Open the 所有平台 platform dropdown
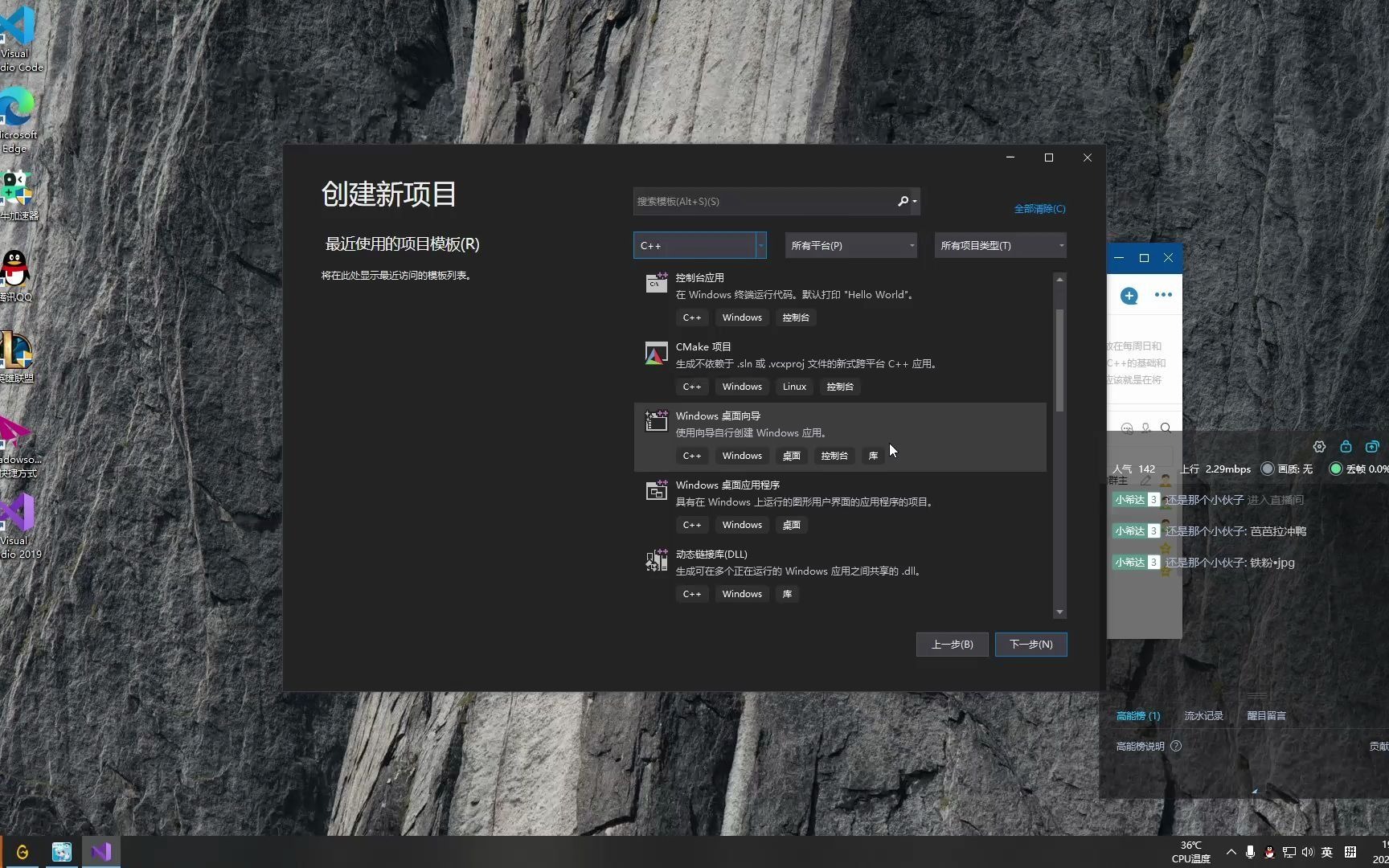Screen dimensions: 1389x868 [x=850, y=245]
